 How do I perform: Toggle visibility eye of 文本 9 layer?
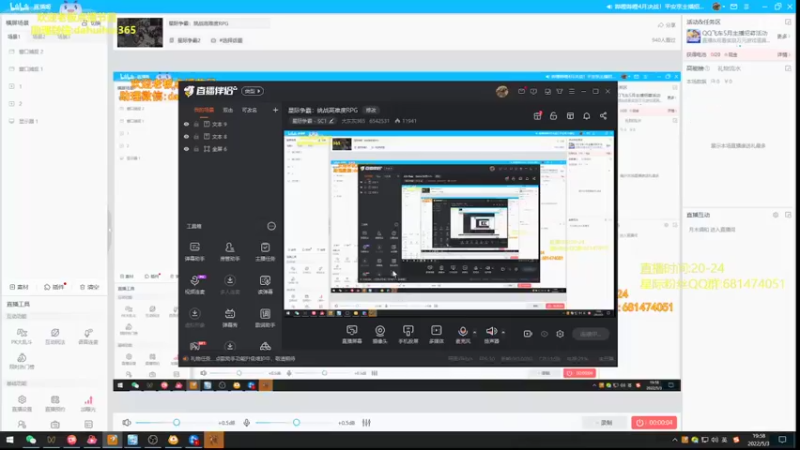186,124
